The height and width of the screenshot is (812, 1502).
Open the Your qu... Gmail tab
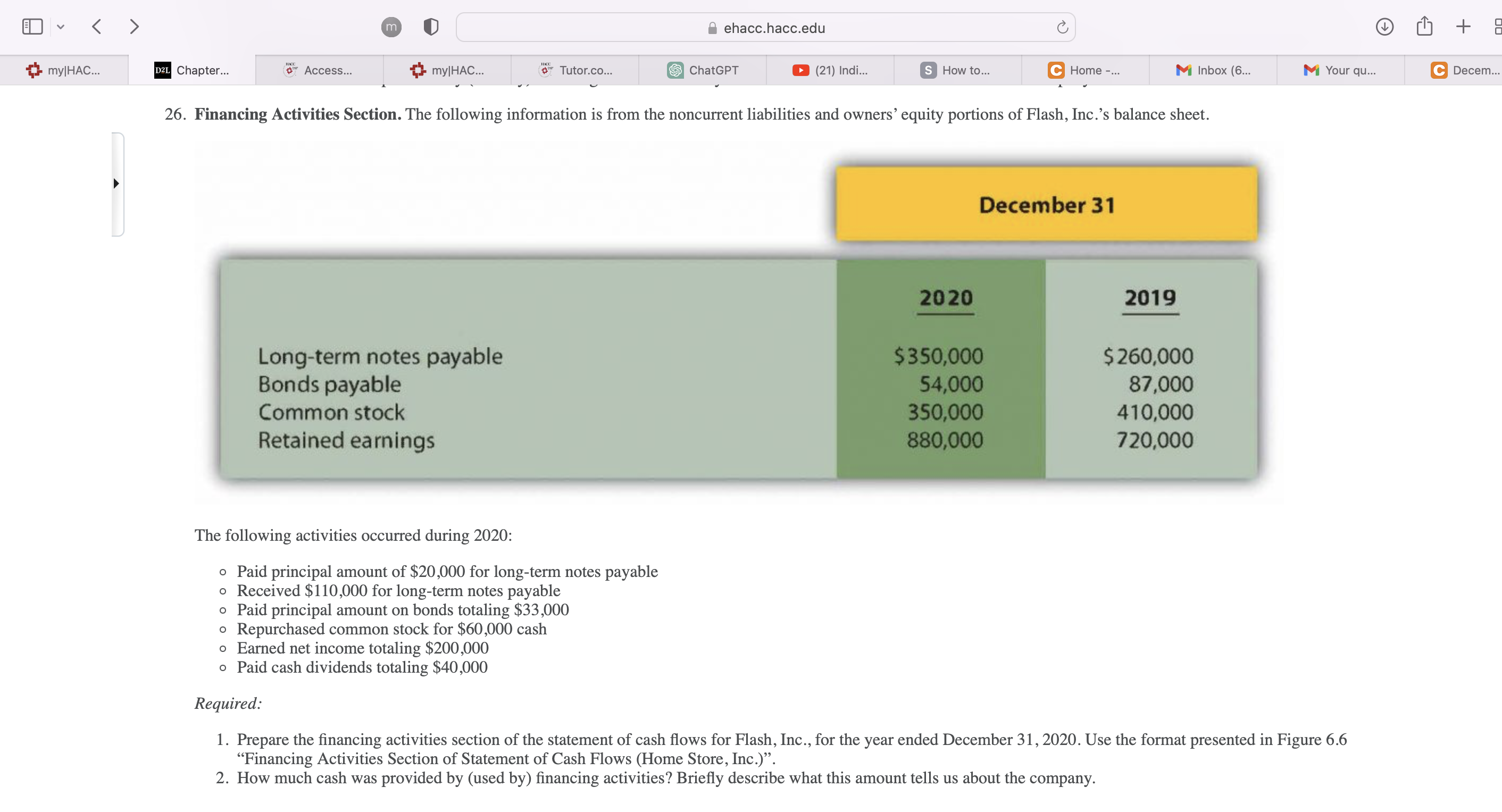[x=1340, y=71]
